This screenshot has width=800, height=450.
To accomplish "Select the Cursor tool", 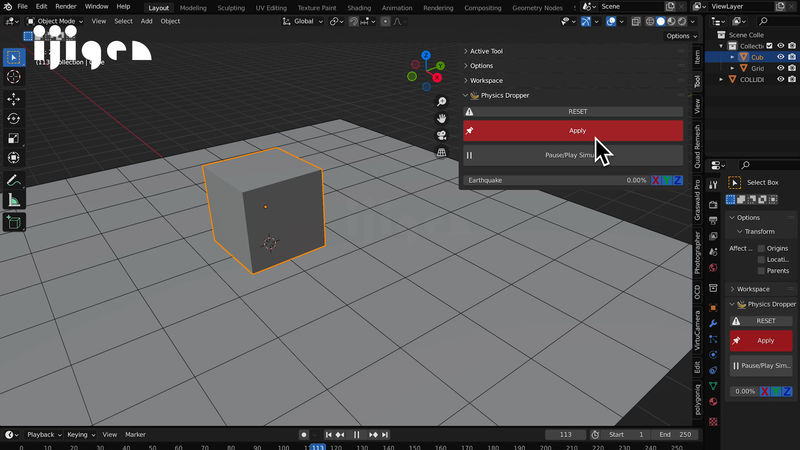I will click(x=14, y=77).
